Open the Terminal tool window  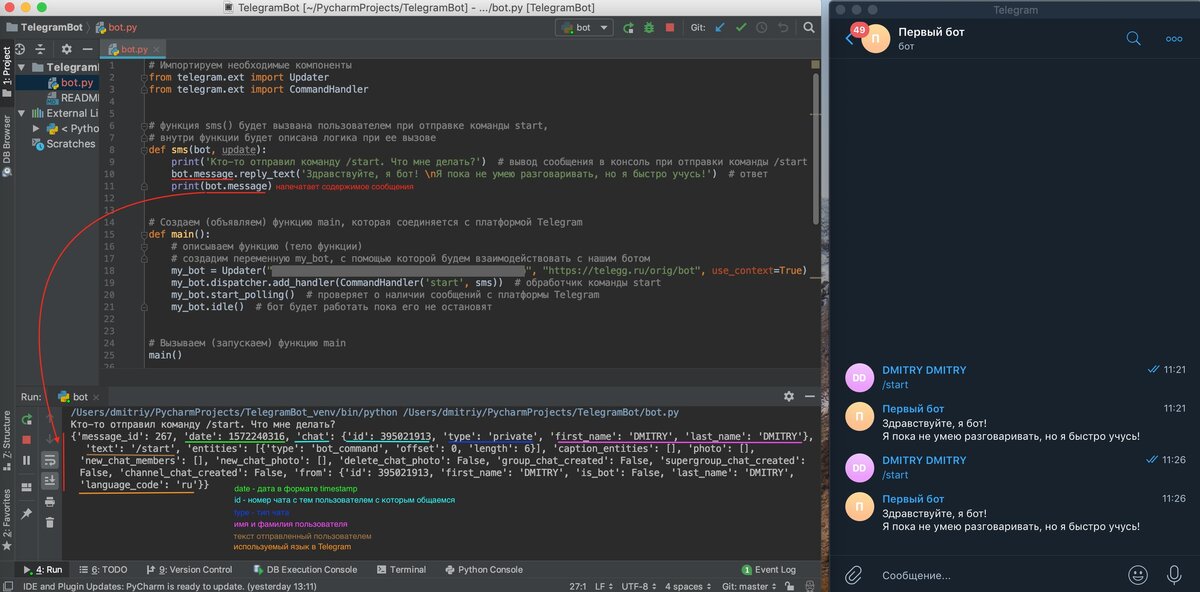(x=400, y=569)
